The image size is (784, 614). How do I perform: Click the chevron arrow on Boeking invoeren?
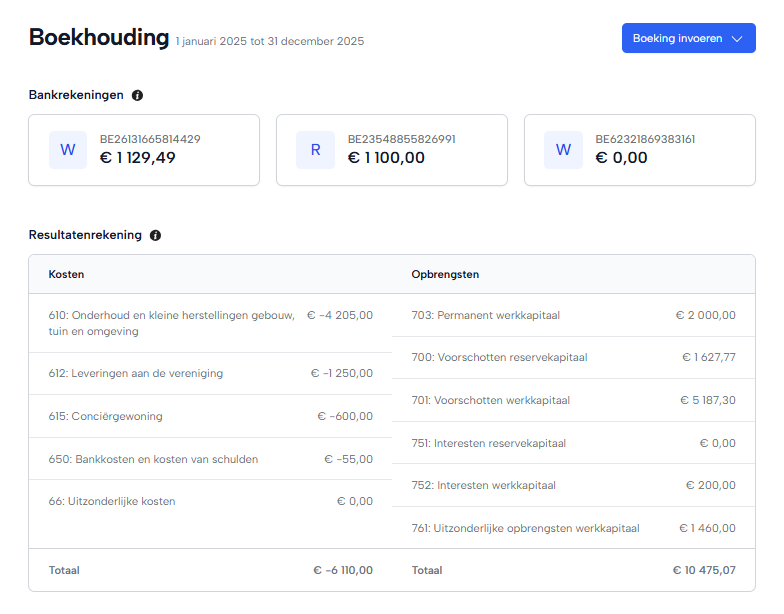coord(737,39)
